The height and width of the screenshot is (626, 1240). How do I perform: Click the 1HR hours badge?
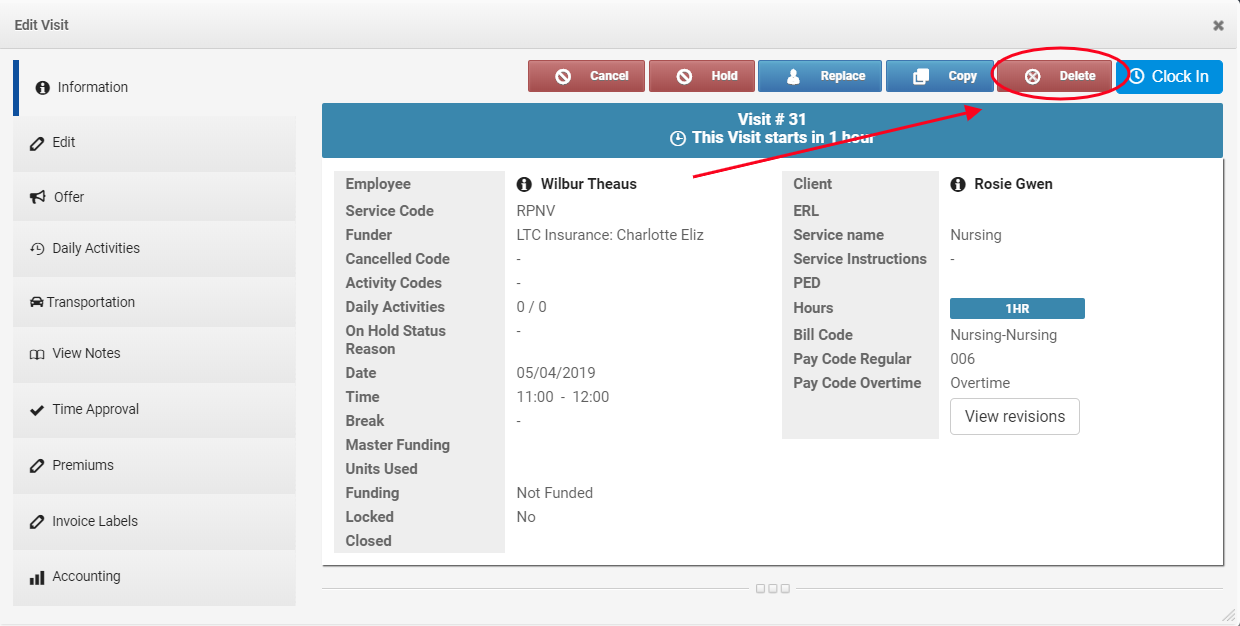[x=1016, y=309]
